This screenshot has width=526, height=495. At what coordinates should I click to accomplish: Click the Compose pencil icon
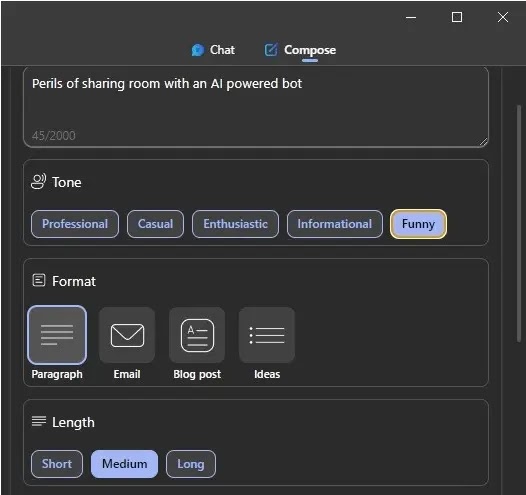click(271, 50)
